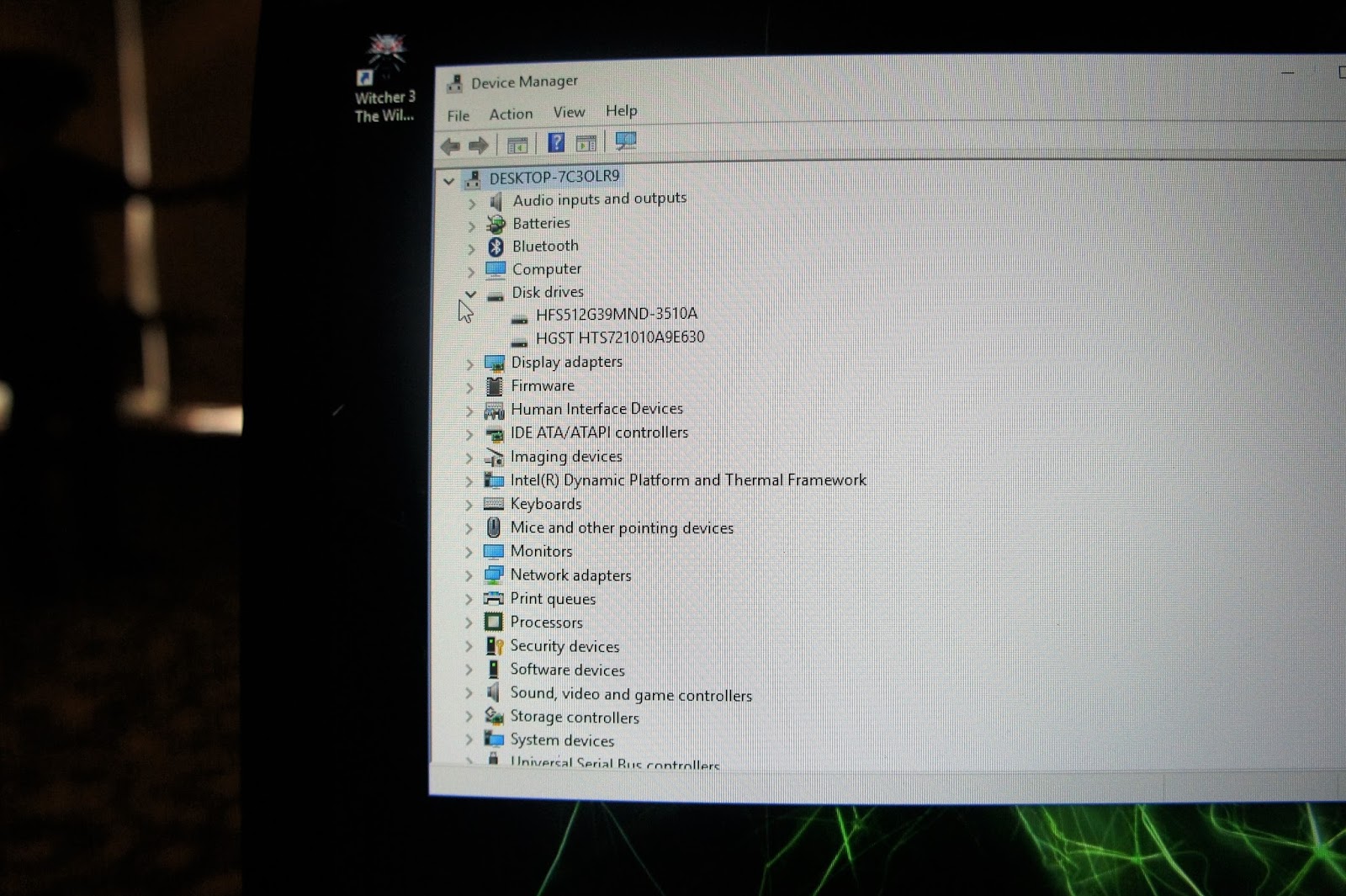Open the File menu
Screen dimensions: 1346x896
tap(458, 115)
